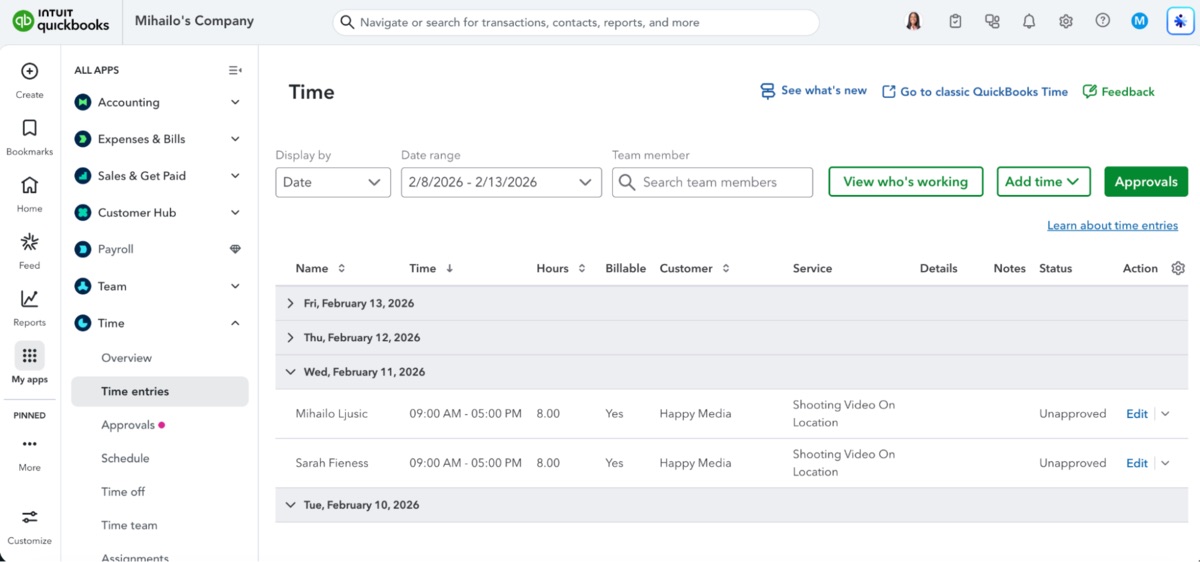Click the global search field

click(x=576, y=22)
